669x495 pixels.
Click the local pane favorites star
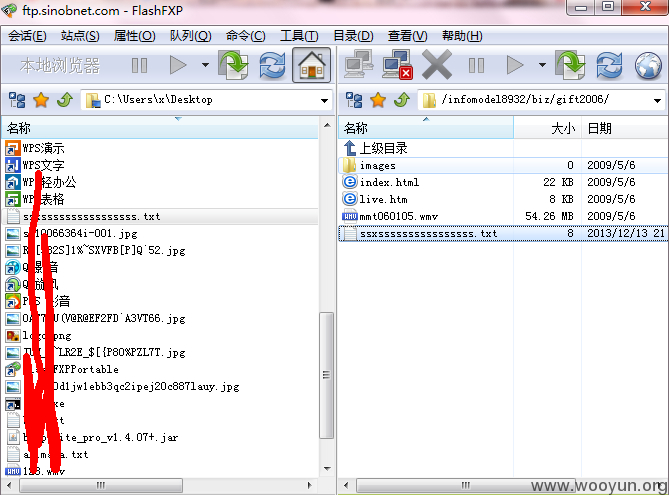(x=41, y=100)
